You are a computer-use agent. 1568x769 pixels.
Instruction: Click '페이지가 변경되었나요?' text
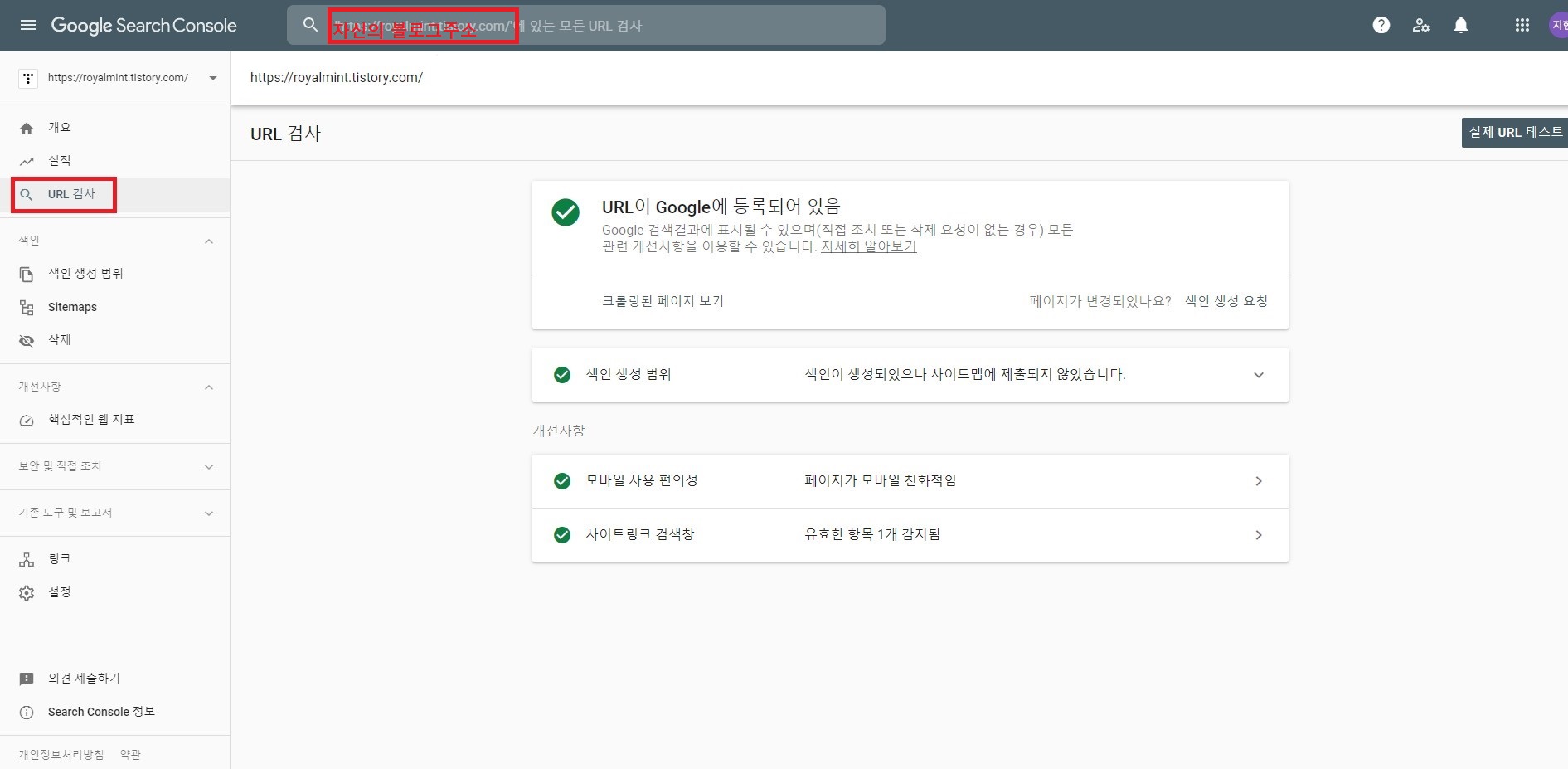pos(1100,301)
